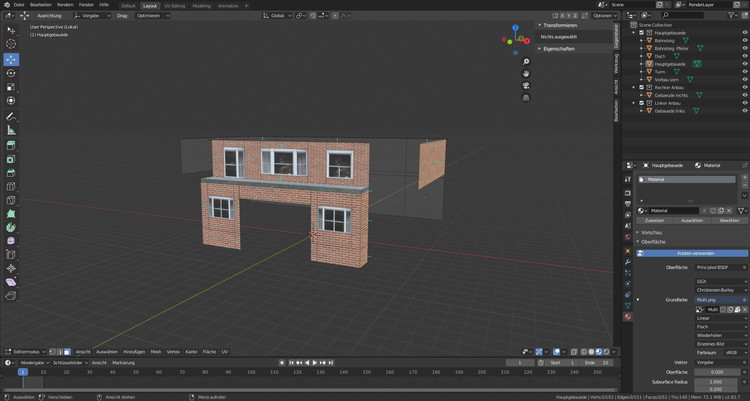This screenshot has height=401, width=750.
Task: Toggle visibility of Dach object
Action: 744,56
